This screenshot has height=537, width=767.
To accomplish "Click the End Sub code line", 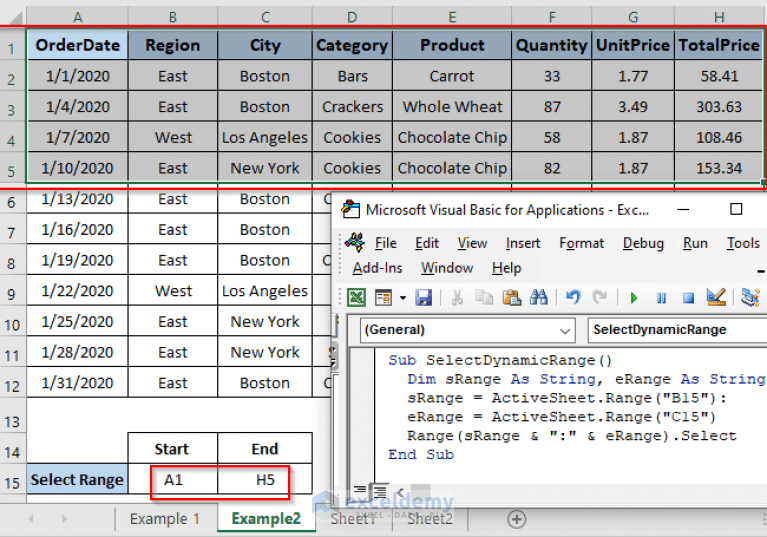I will point(421,454).
